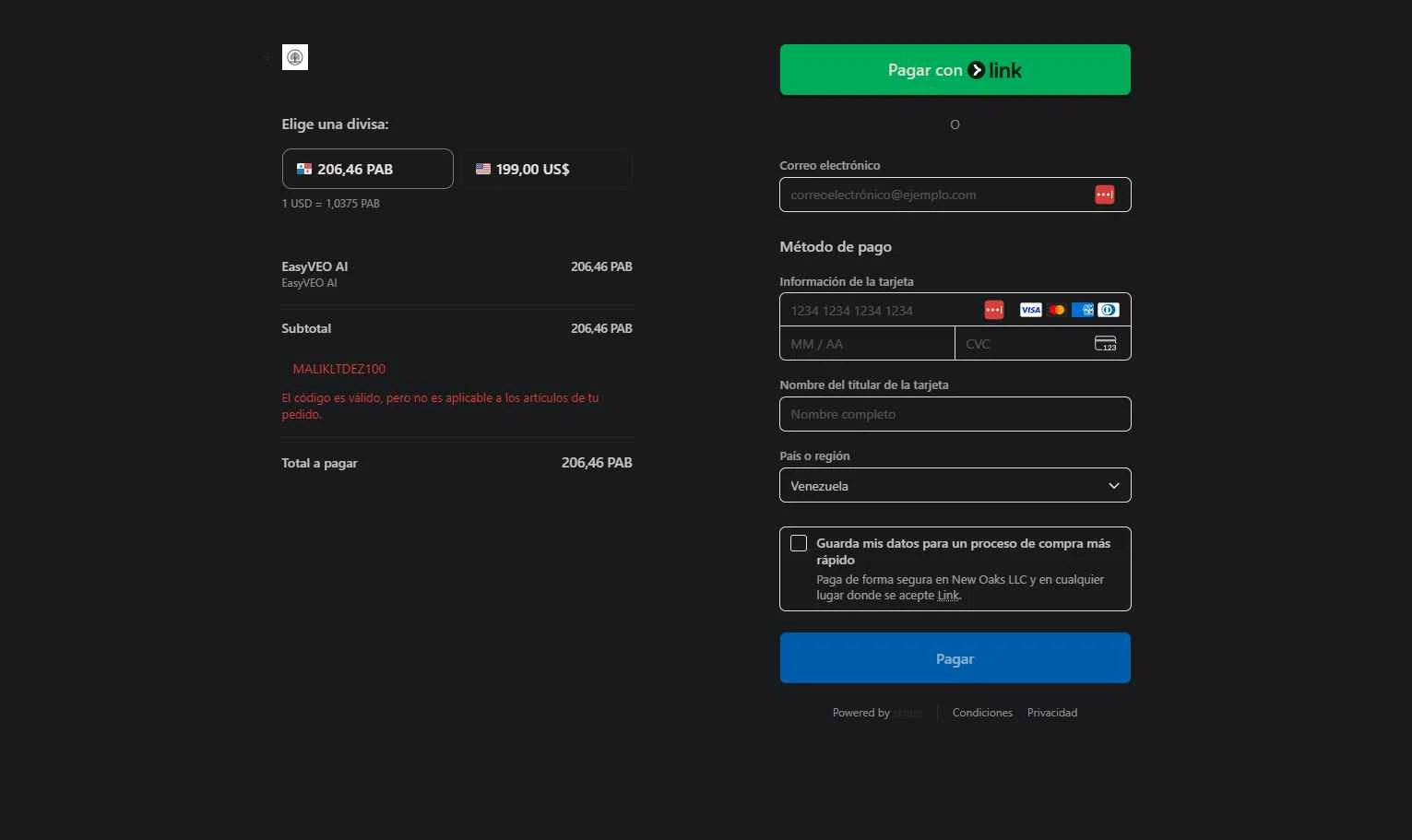This screenshot has width=1412, height=840.
Task: Click the chevron on the Venezuela selector
Action: [x=1113, y=486]
